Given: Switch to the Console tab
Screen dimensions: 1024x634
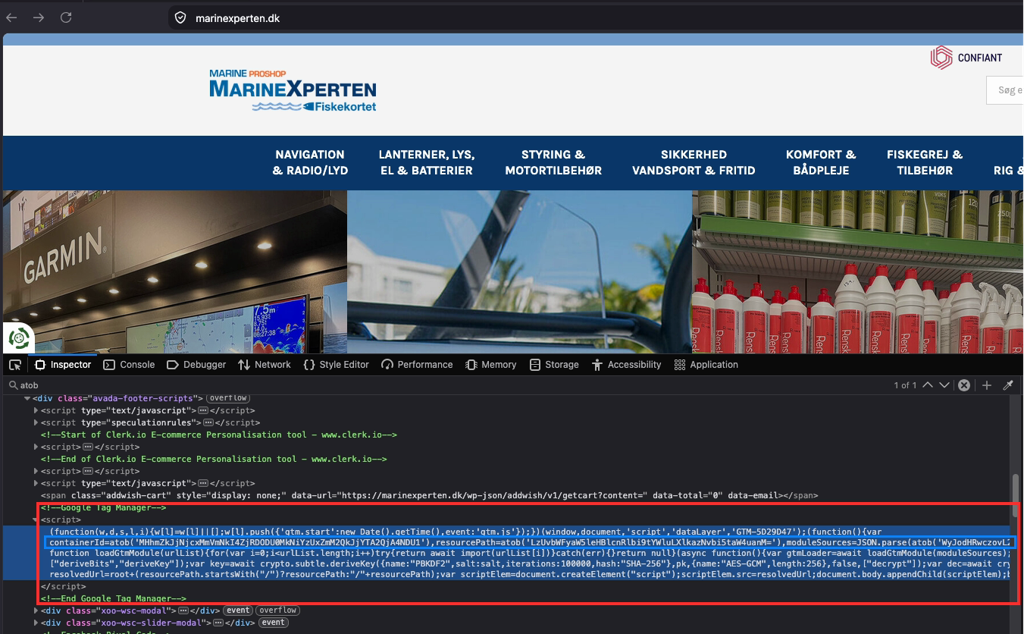Looking at the screenshot, I should coord(129,365).
